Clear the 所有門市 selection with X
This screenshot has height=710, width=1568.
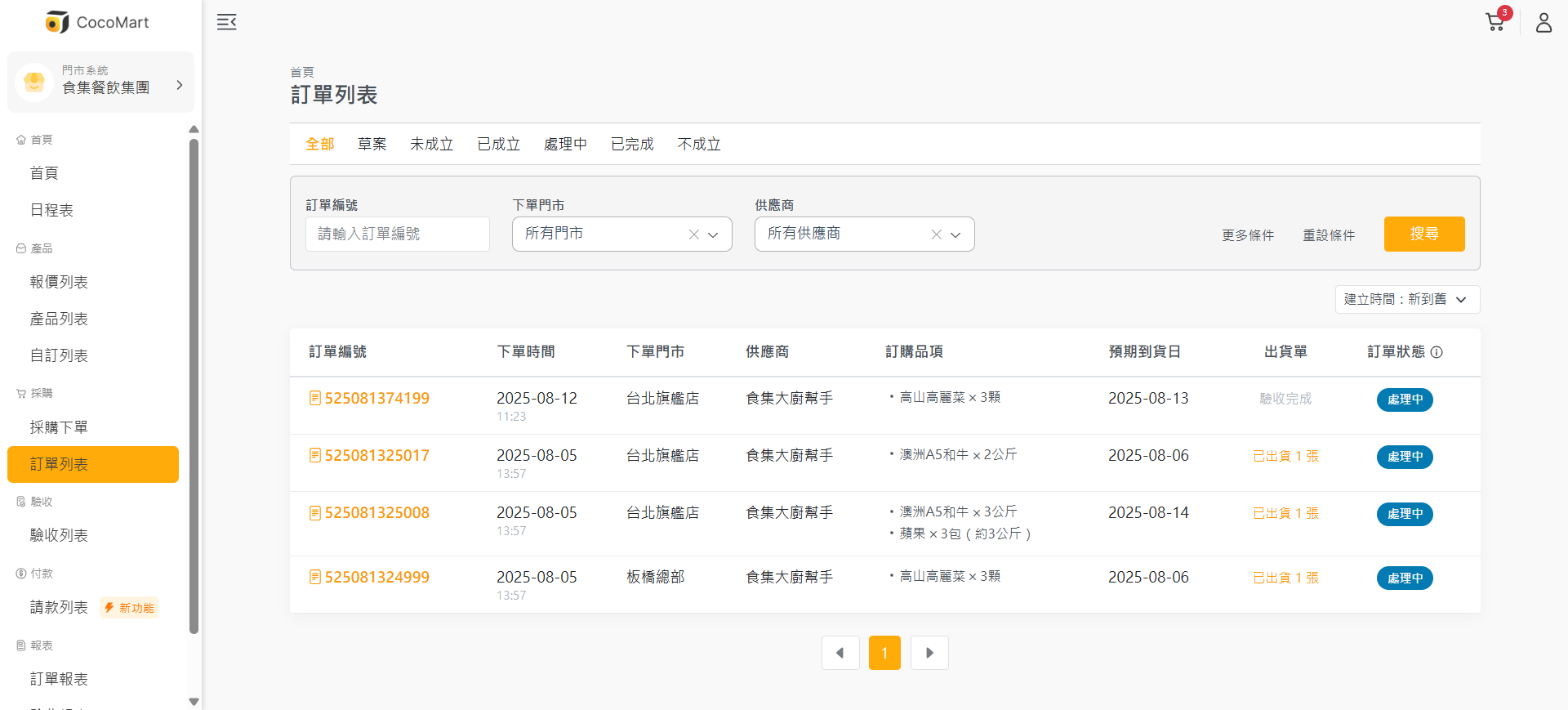point(693,234)
